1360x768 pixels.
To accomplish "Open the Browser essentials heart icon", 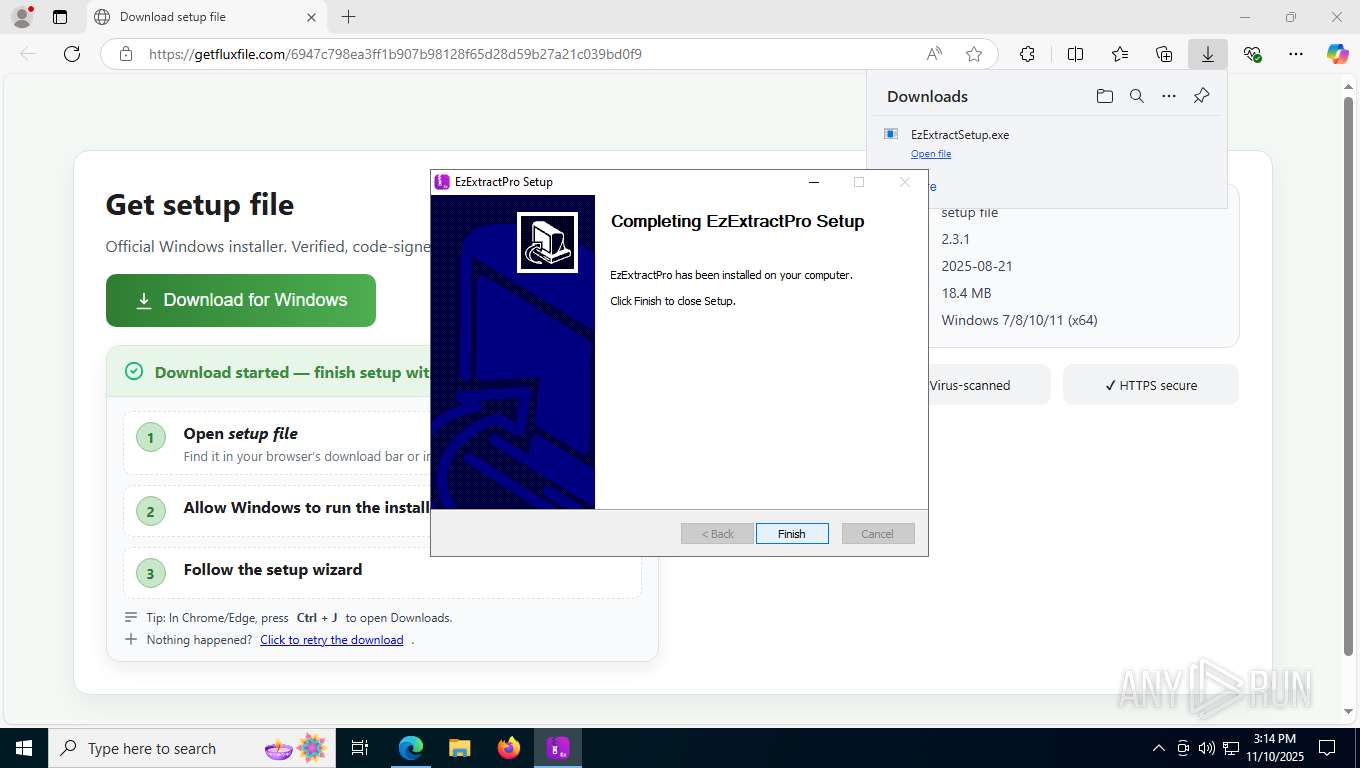I will coord(1252,54).
